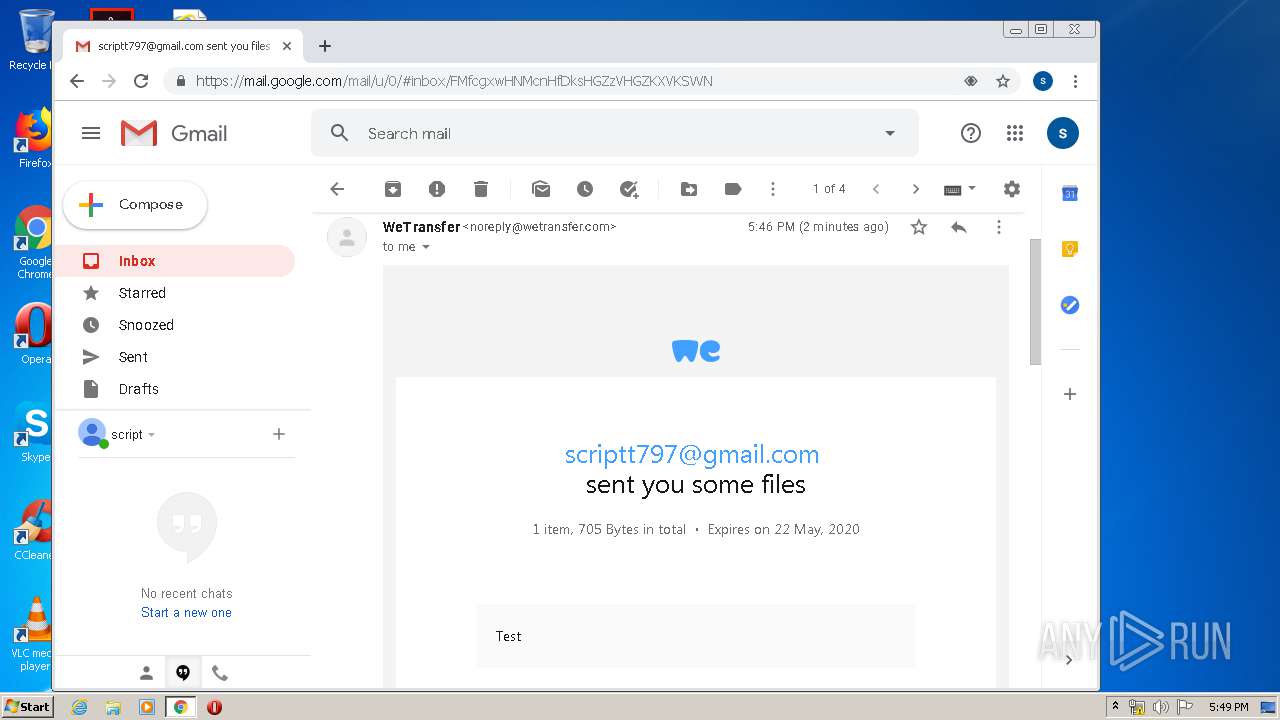Open a new browser tab
Viewport: 1280px width, 720px height.
tap(325, 46)
